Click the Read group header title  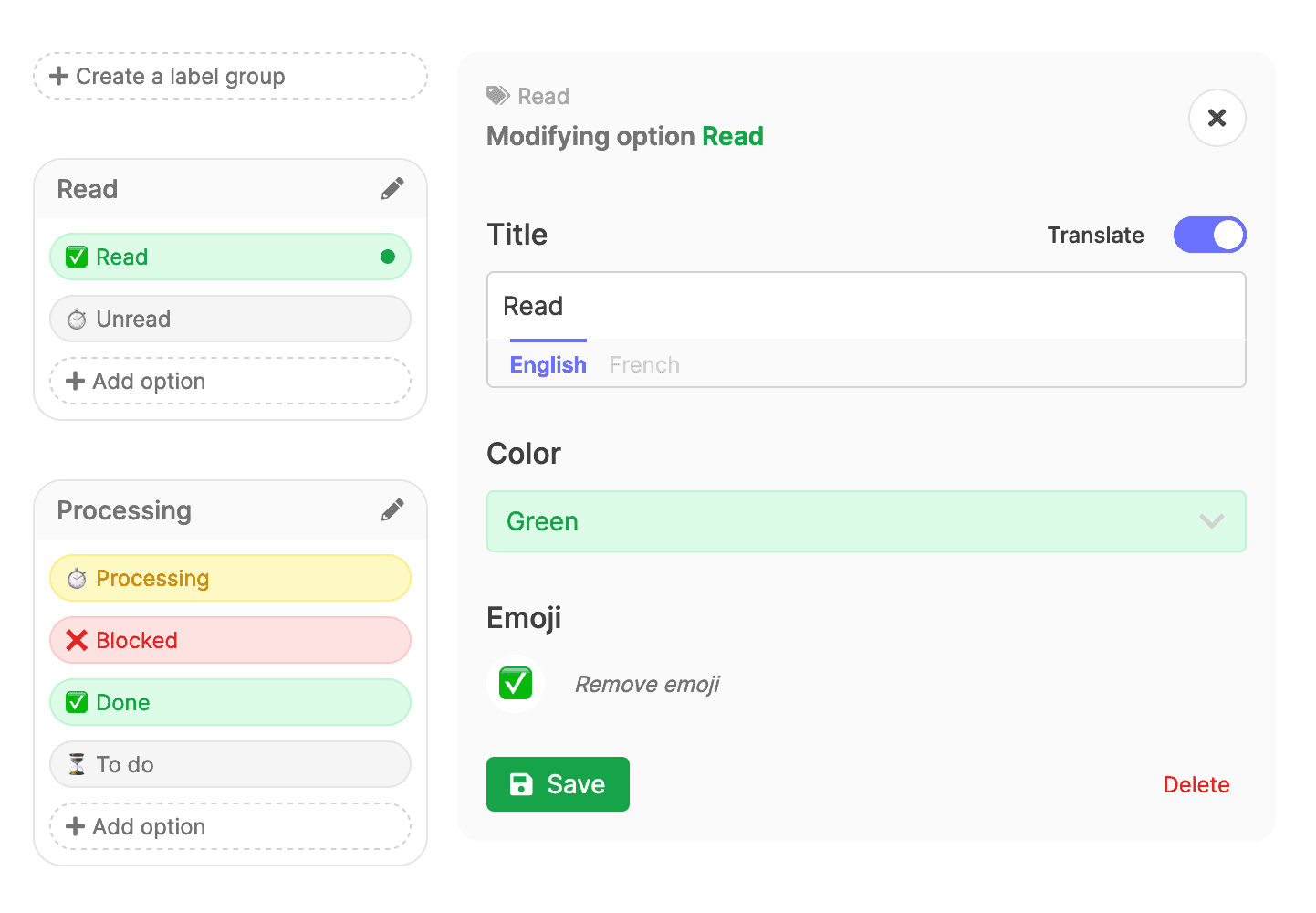tap(88, 189)
